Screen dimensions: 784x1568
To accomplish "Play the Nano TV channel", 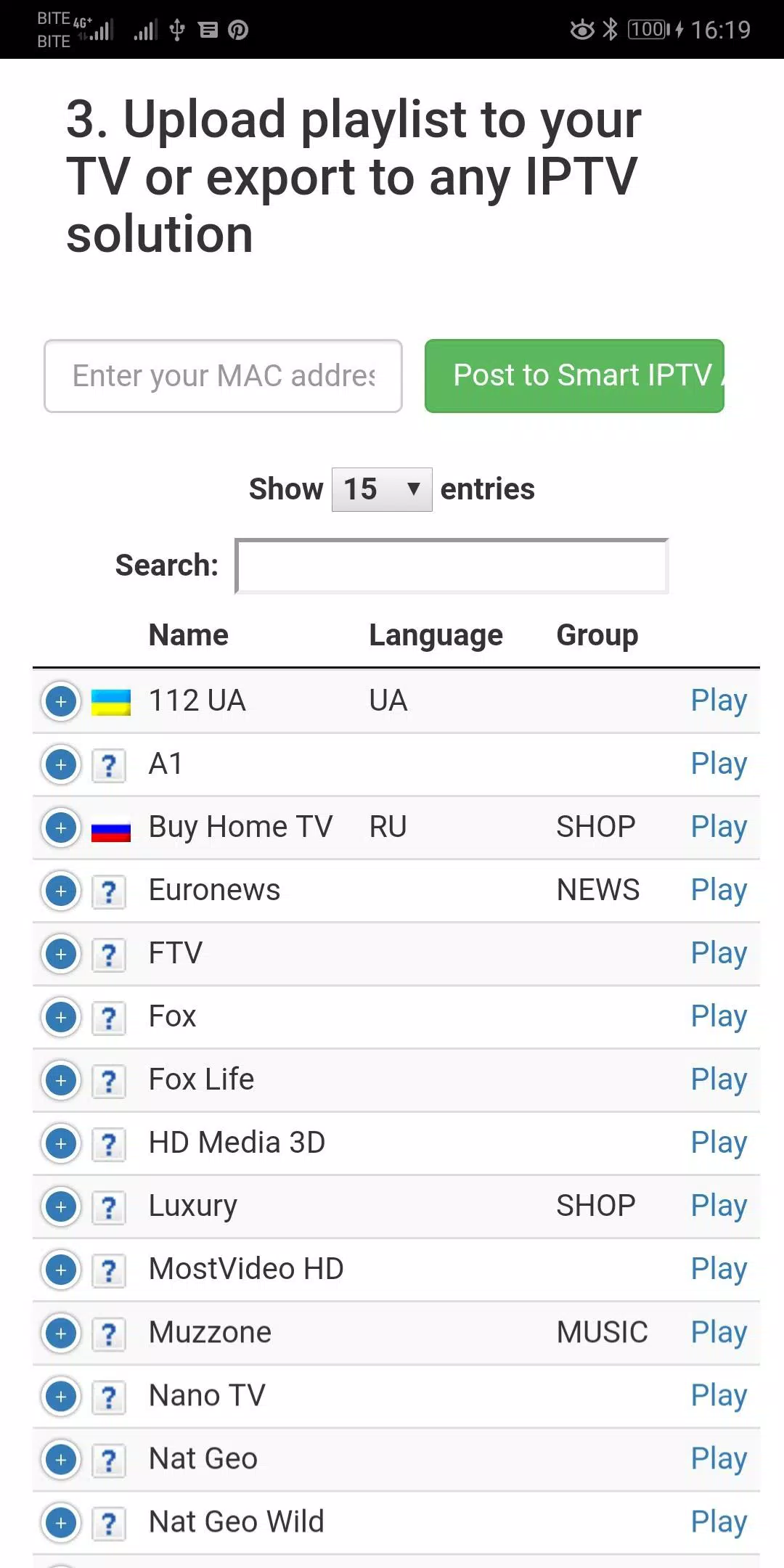I will (x=719, y=1396).
